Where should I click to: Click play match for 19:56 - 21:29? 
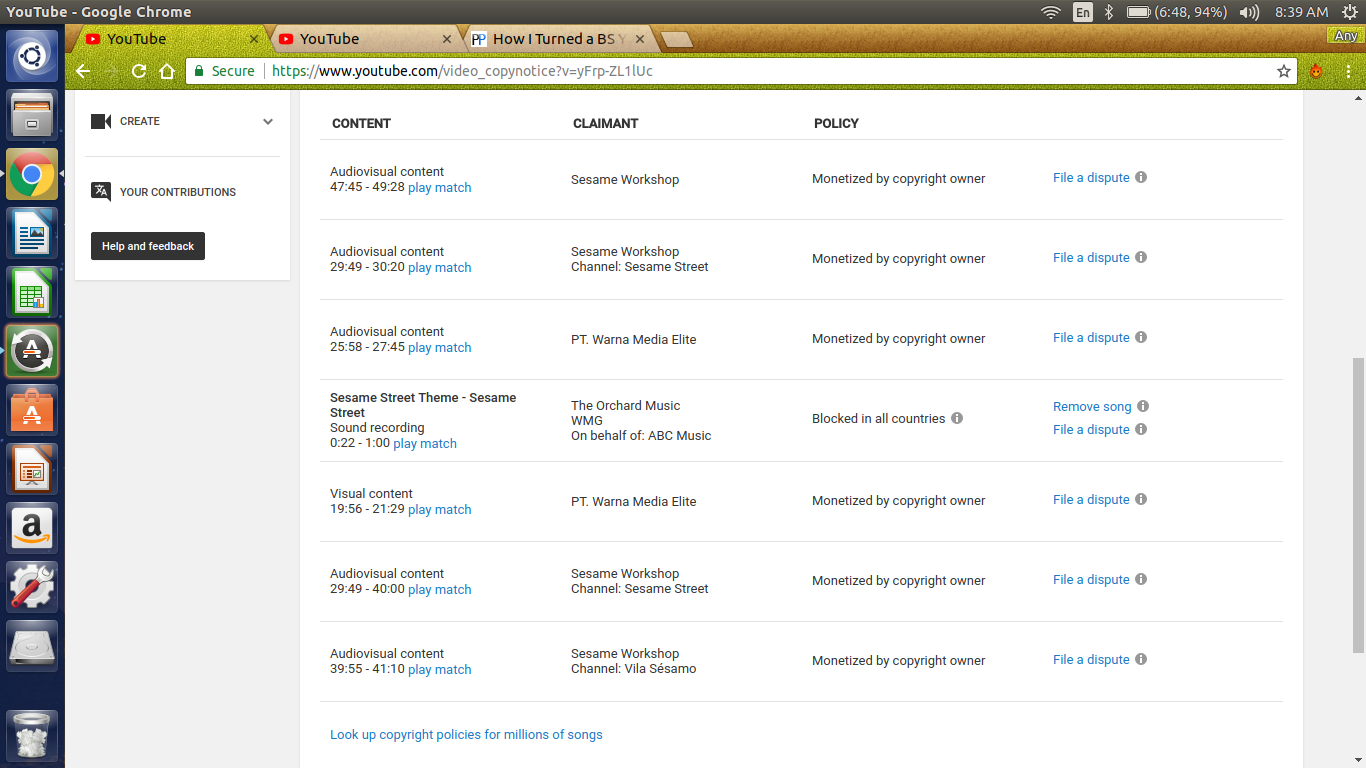(x=440, y=510)
